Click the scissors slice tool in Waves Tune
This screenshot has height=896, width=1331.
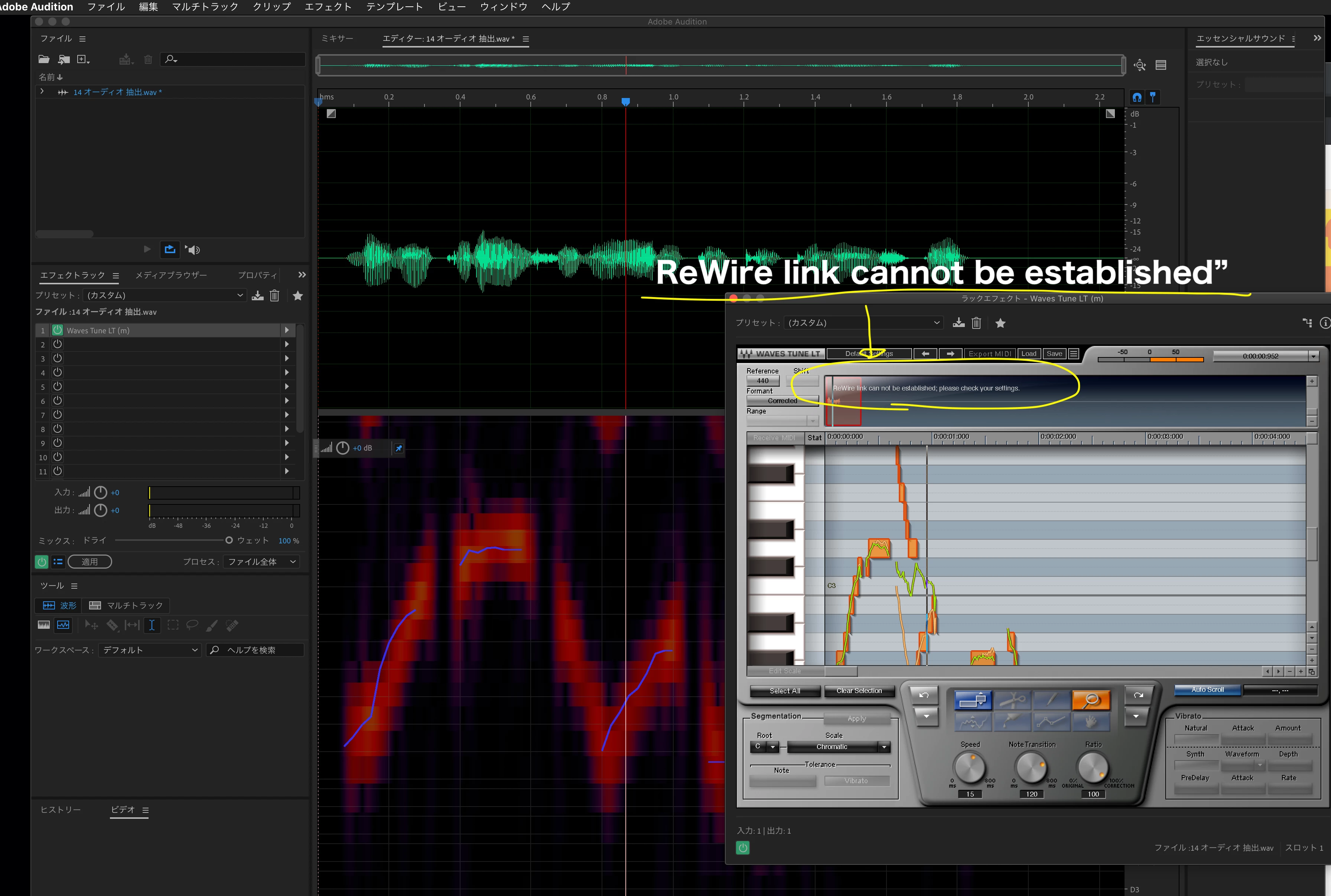pyautogui.click(x=1012, y=699)
